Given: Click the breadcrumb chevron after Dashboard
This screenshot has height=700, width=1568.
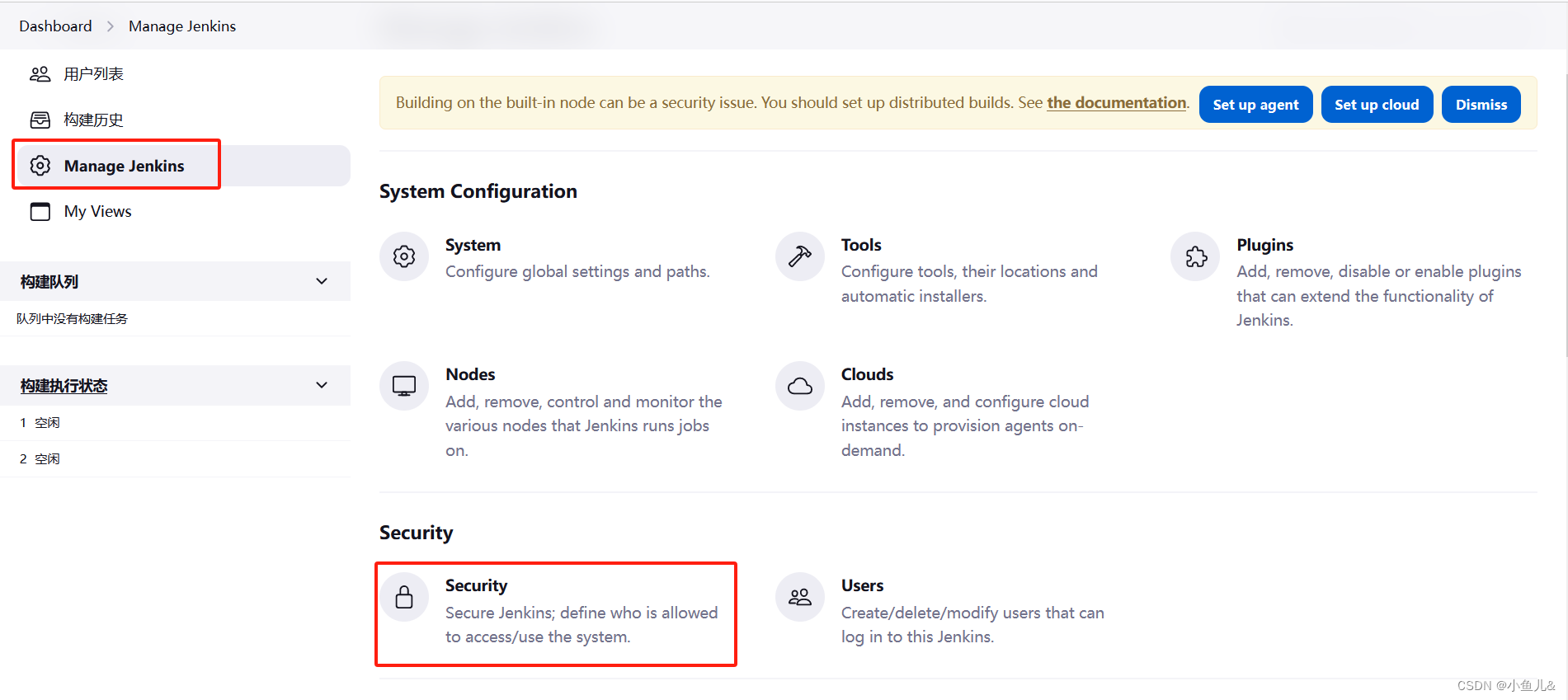Looking at the screenshot, I should (111, 26).
